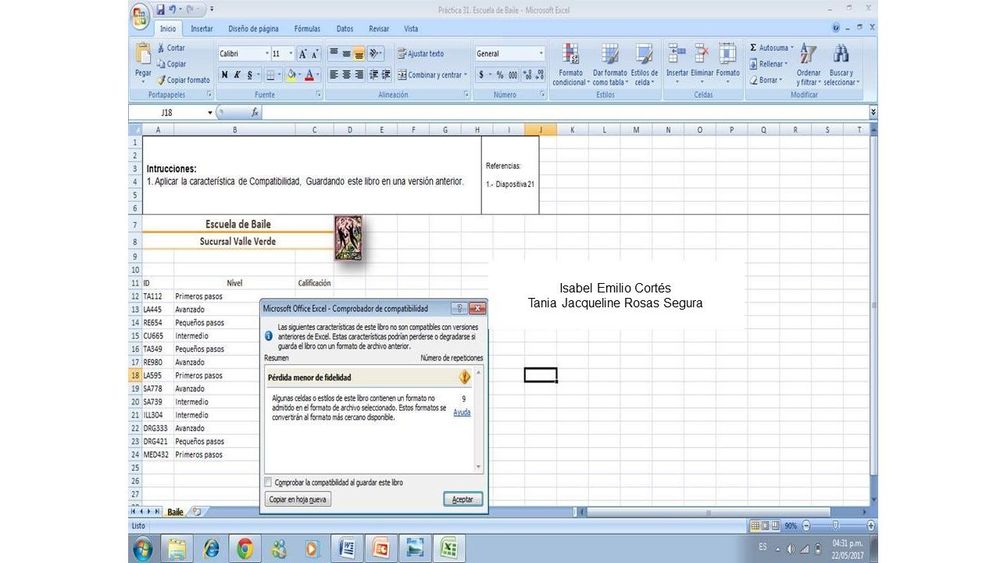Enable compatibility check when saving checkbox
Screen dimensions: 1000x563
coord(268,482)
